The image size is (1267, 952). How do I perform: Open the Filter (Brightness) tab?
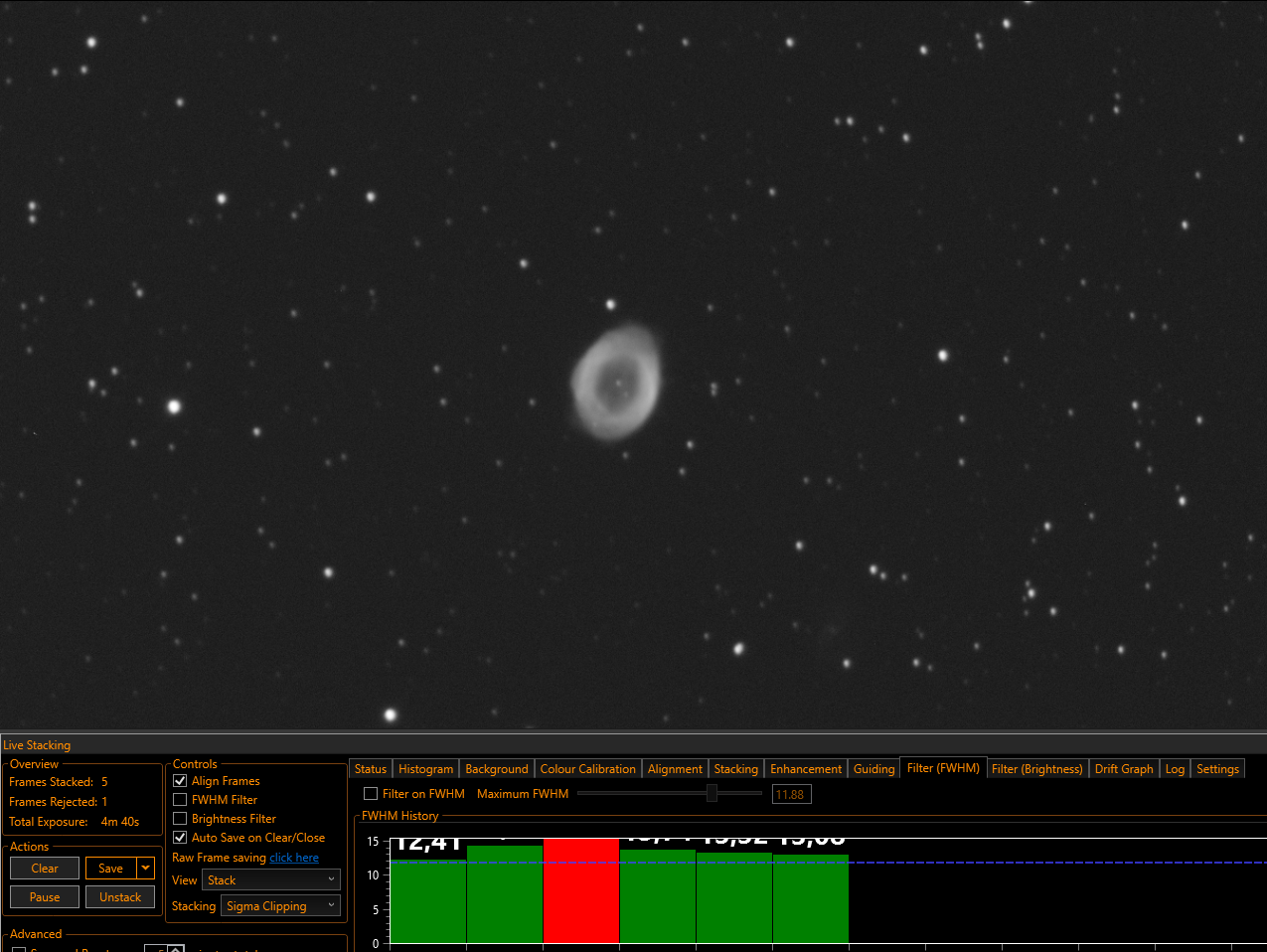pos(1037,769)
